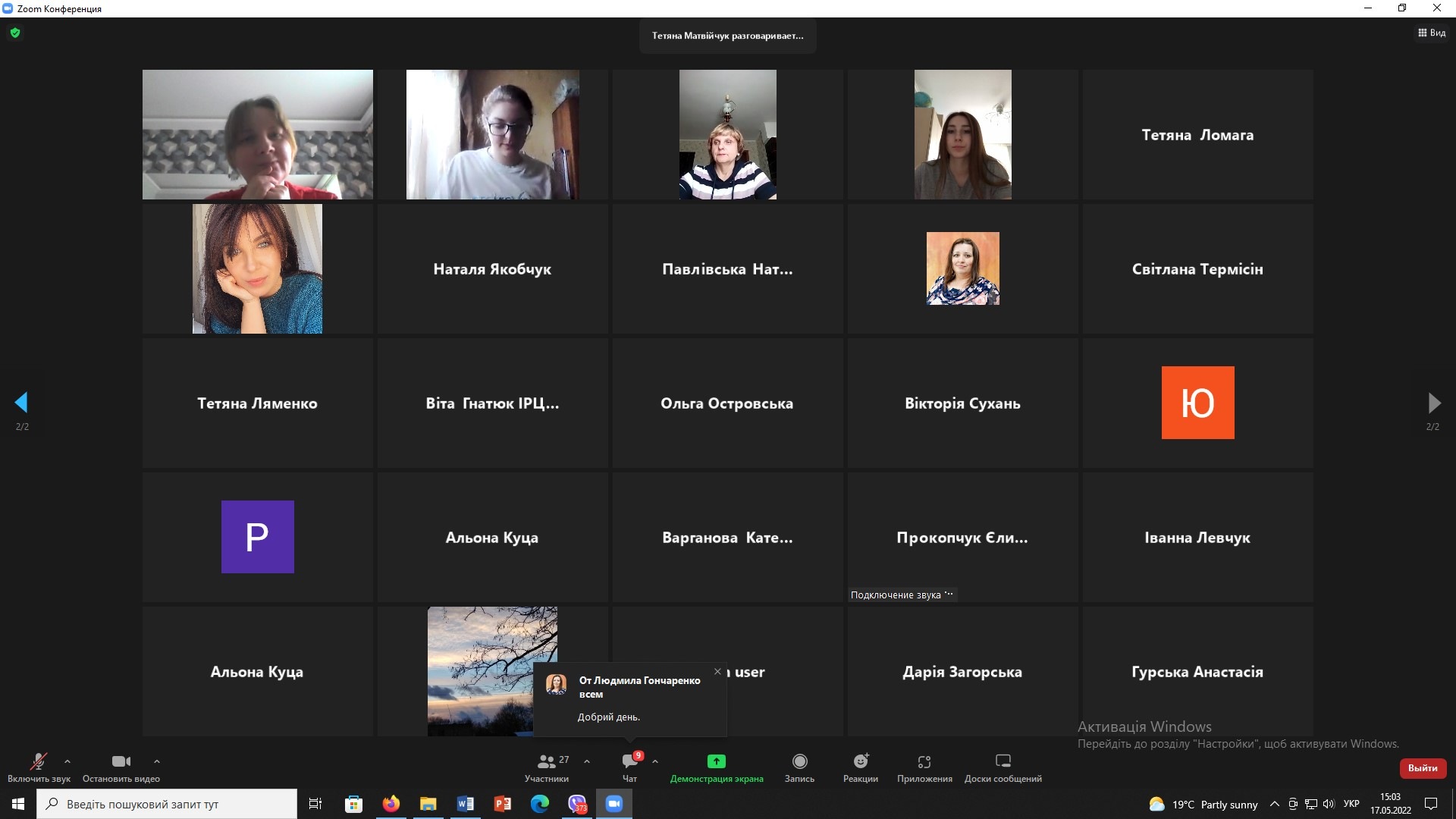Expand the arrow next to Chat
The image size is (1456, 819).
pos(655,761)
